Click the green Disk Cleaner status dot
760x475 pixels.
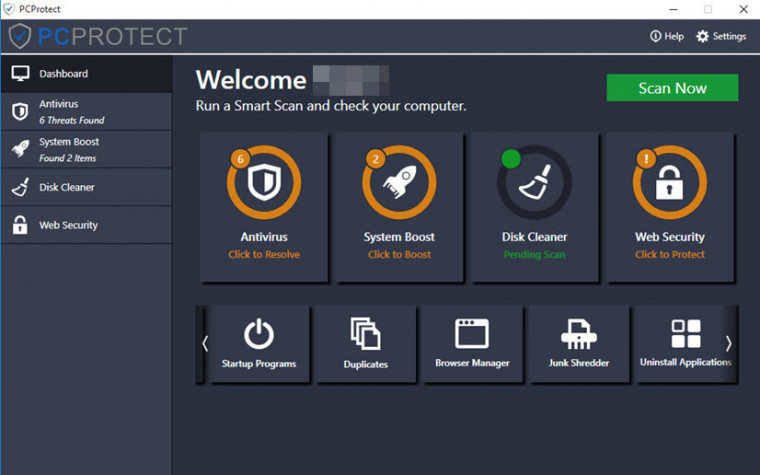(x=511, y=158)
